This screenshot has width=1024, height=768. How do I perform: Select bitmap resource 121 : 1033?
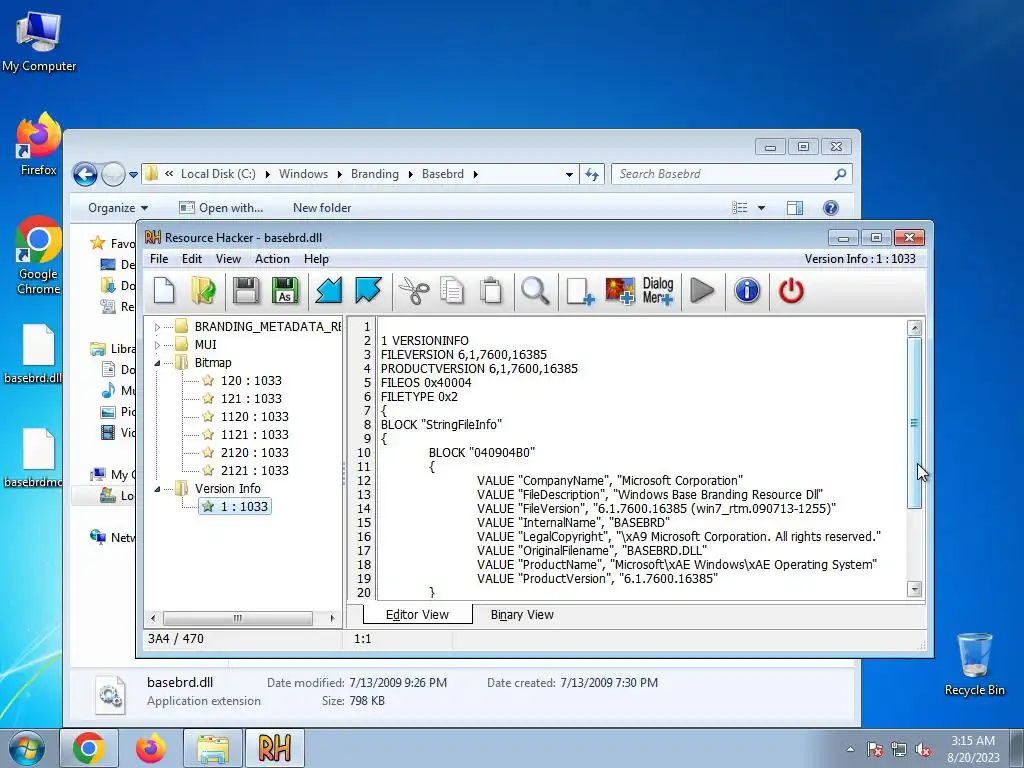point(251,398)
